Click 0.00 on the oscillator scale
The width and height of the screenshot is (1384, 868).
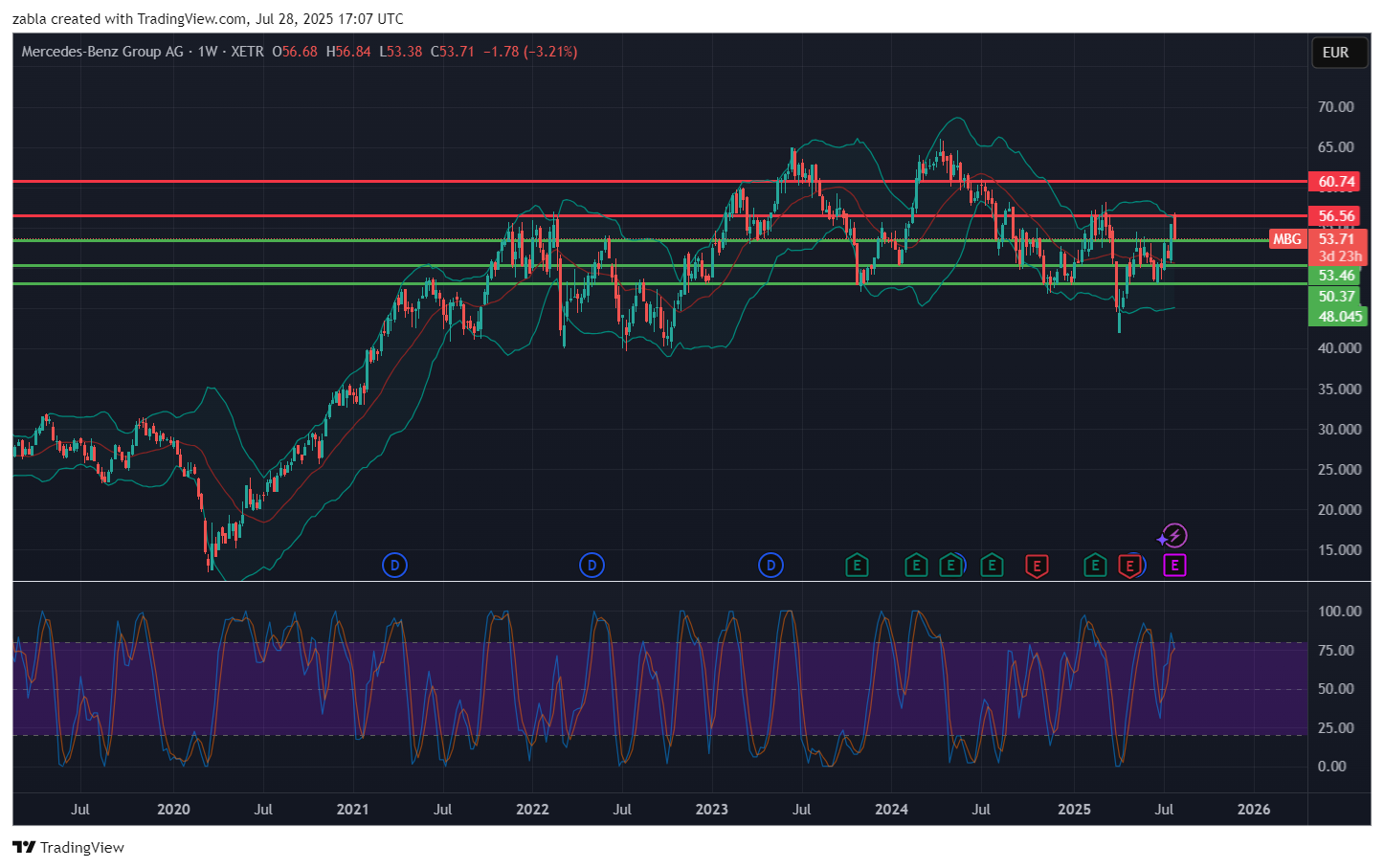[1332, 767]
